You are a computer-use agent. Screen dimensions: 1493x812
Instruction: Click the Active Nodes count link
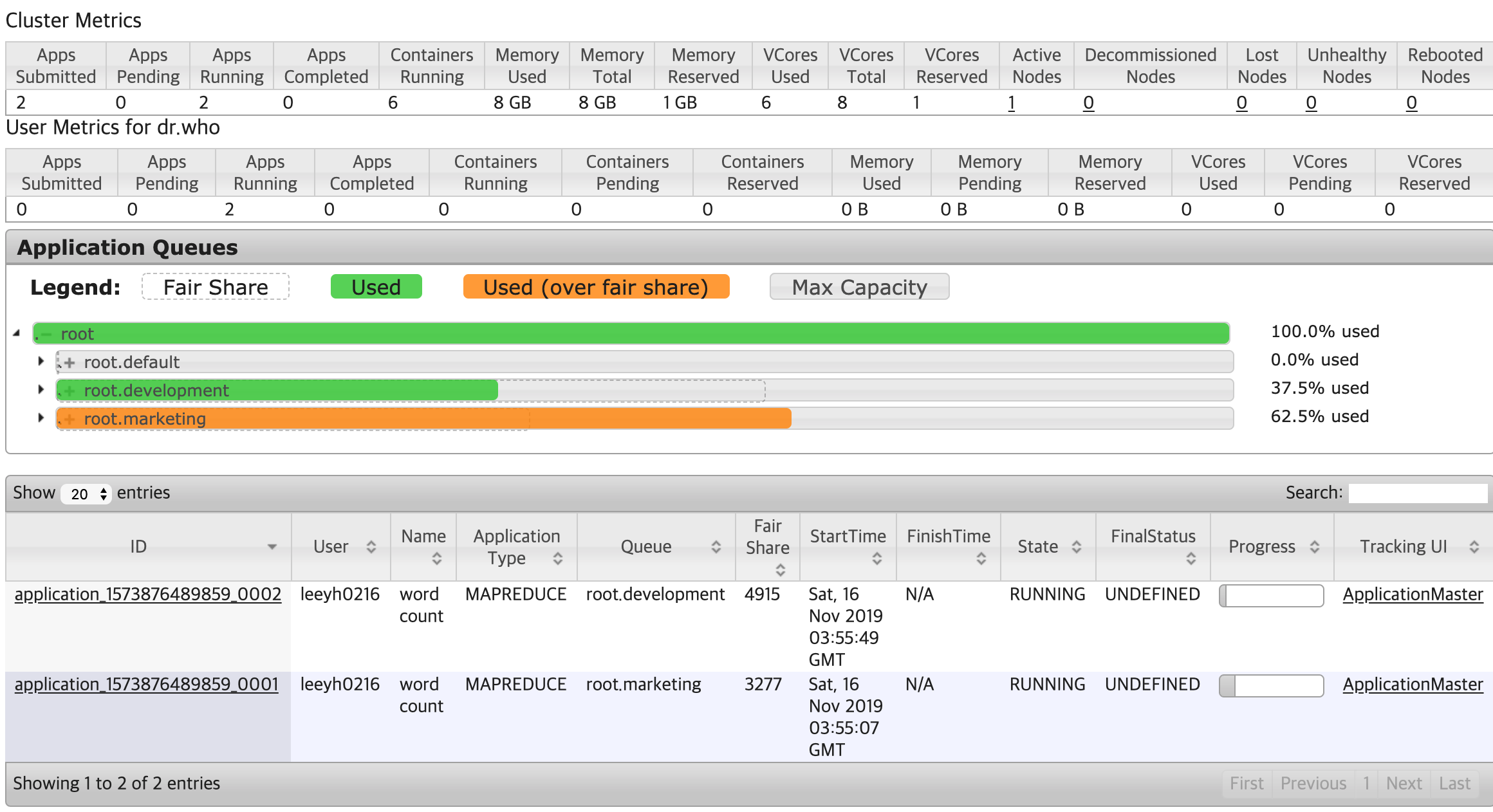click(x=1011, y=103)
